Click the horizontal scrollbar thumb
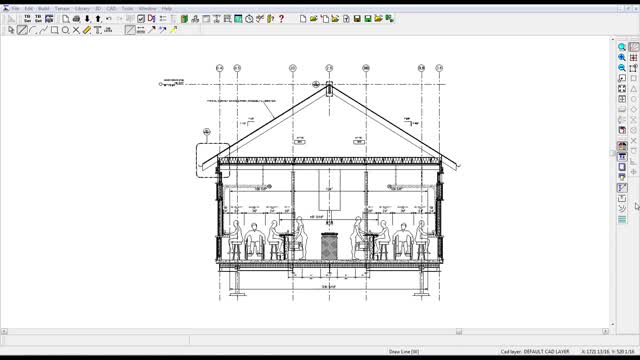Image resolution: width=640 pixels, height=360 pixels. point(459,331)
